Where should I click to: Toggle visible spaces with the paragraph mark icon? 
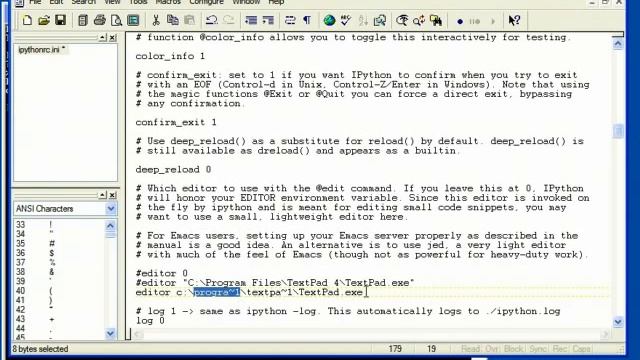pyautogui.click(x=307, y=20)
